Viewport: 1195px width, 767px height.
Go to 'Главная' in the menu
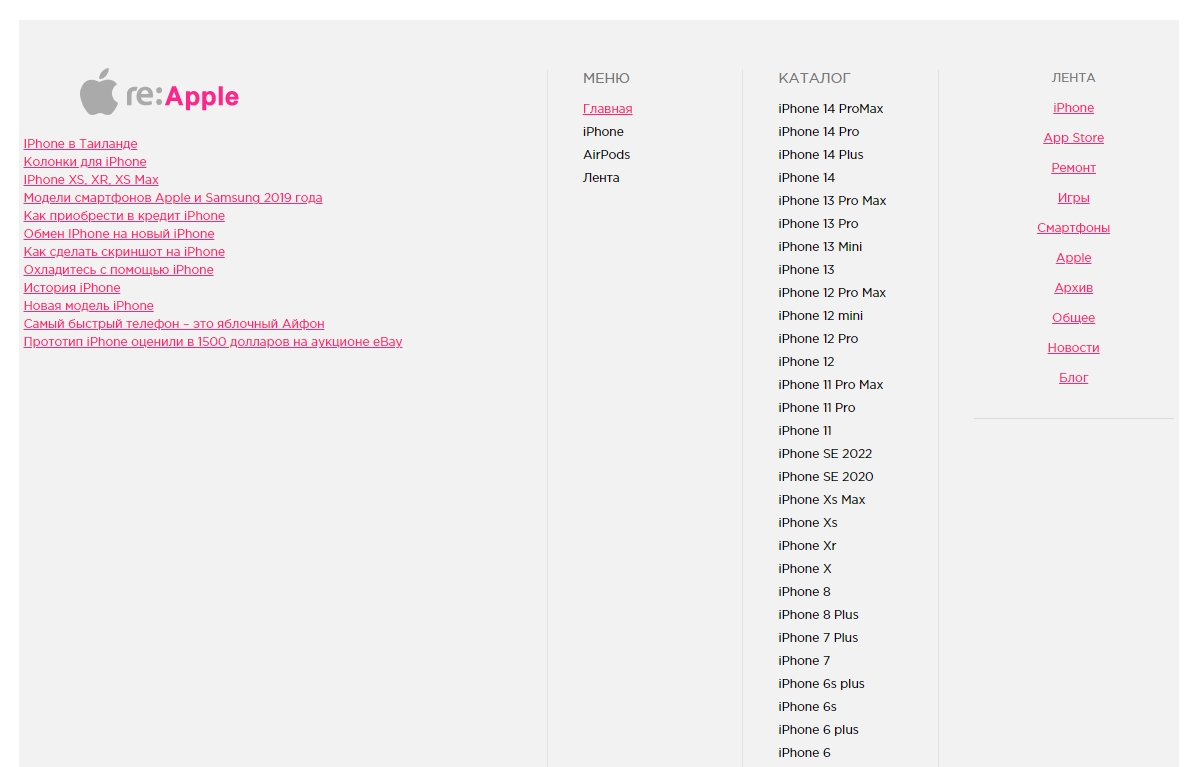(607, 109)
